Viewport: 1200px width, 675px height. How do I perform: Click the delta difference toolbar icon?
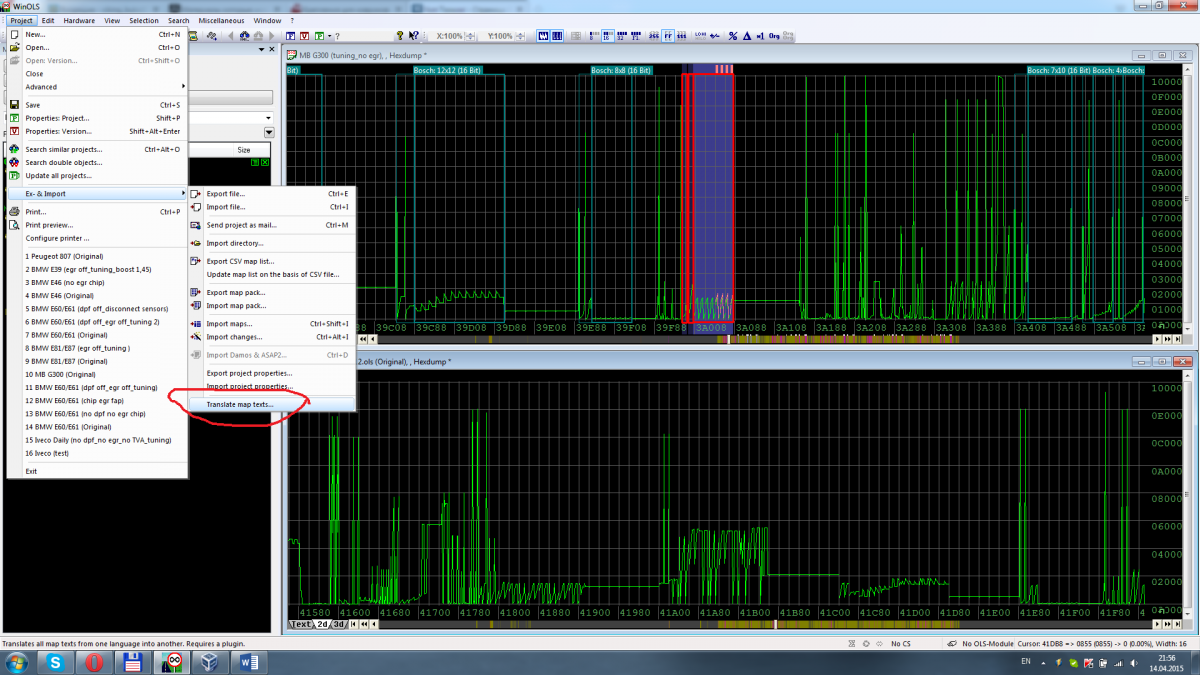746,36
